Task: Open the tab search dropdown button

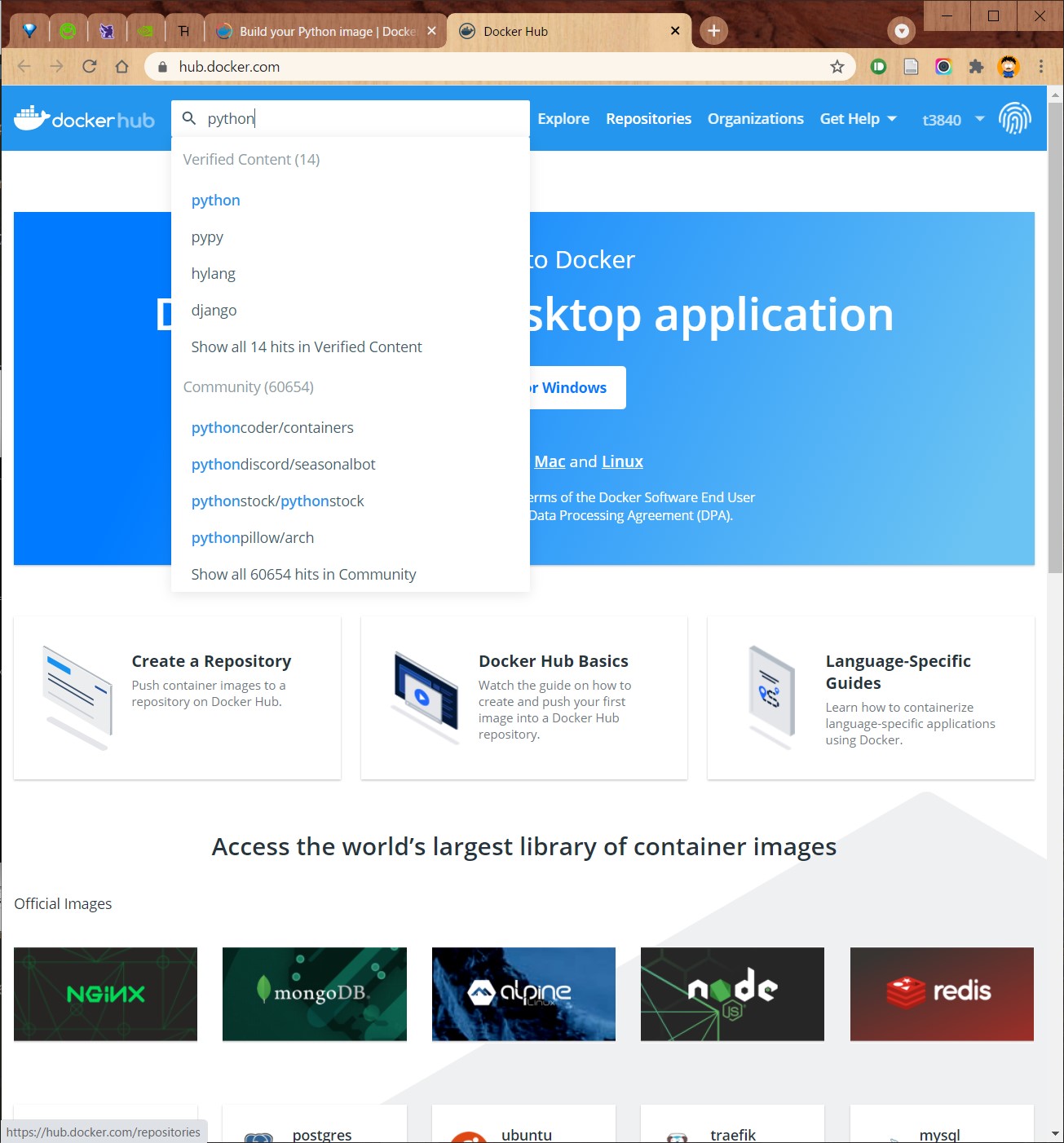Action: click(x=902, y=31)
